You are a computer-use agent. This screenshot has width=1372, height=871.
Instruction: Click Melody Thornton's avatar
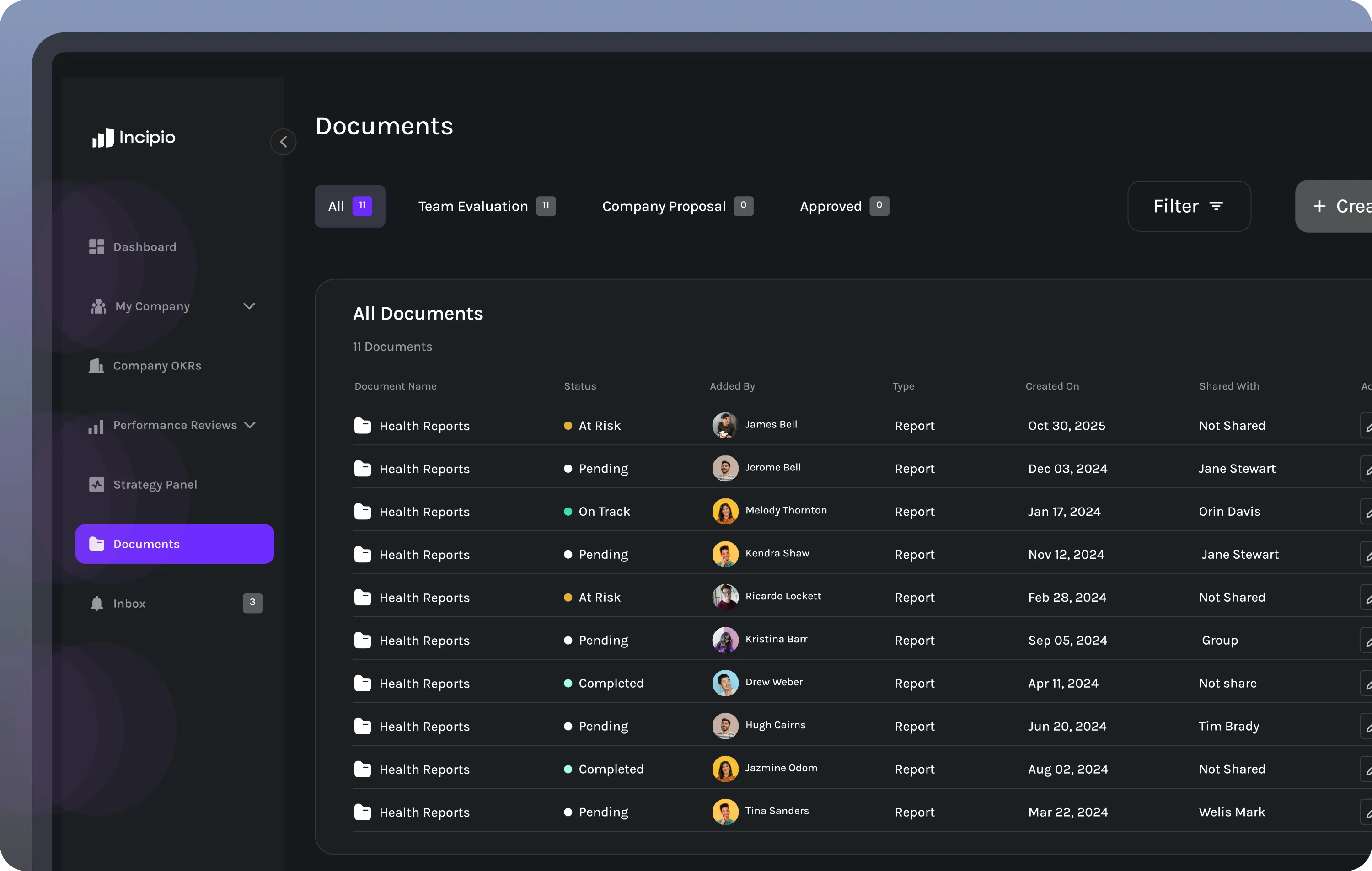(725, 512)
